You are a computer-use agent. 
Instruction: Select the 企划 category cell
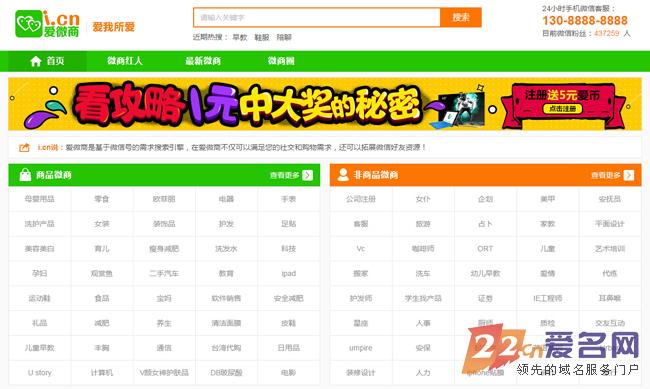[x=485, y=199]
